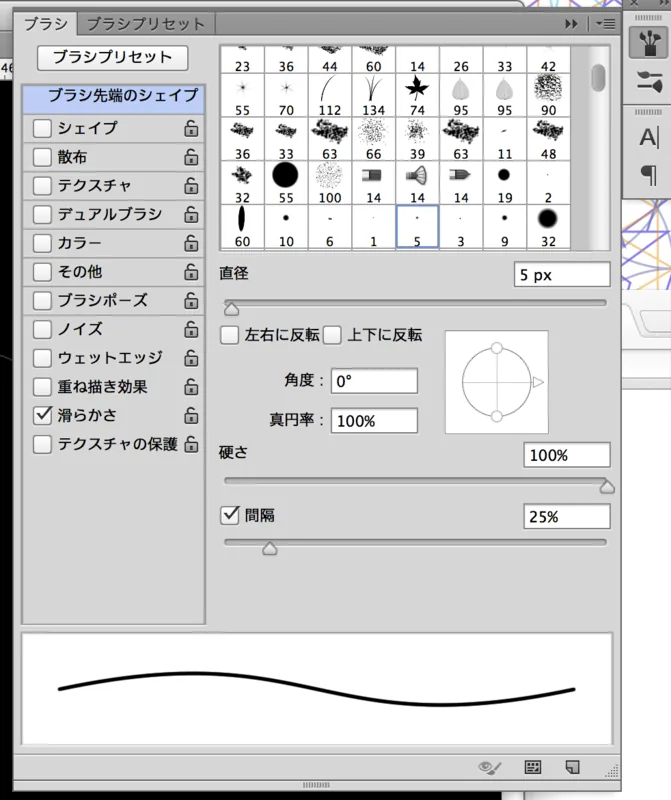Viewport: 671px width, 800px height.
Task: Enable the シェイプ checkbox
Action: point(42,129)
